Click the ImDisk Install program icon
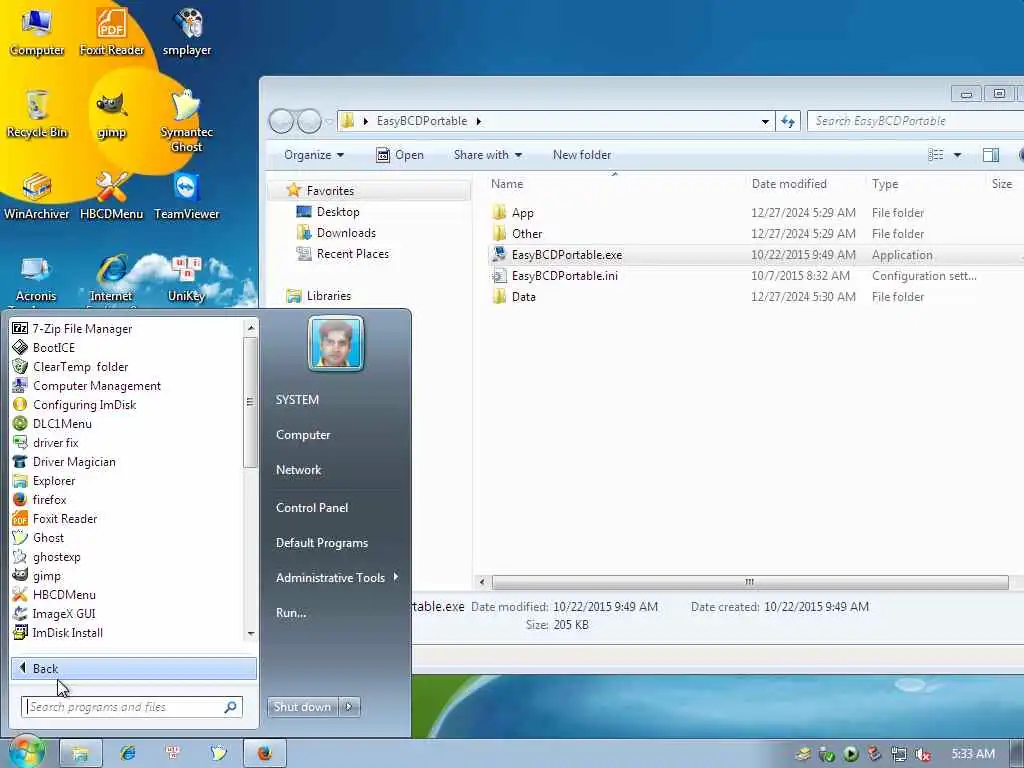The width and height of the screenshot is (1024, 768). coord(20,632)
